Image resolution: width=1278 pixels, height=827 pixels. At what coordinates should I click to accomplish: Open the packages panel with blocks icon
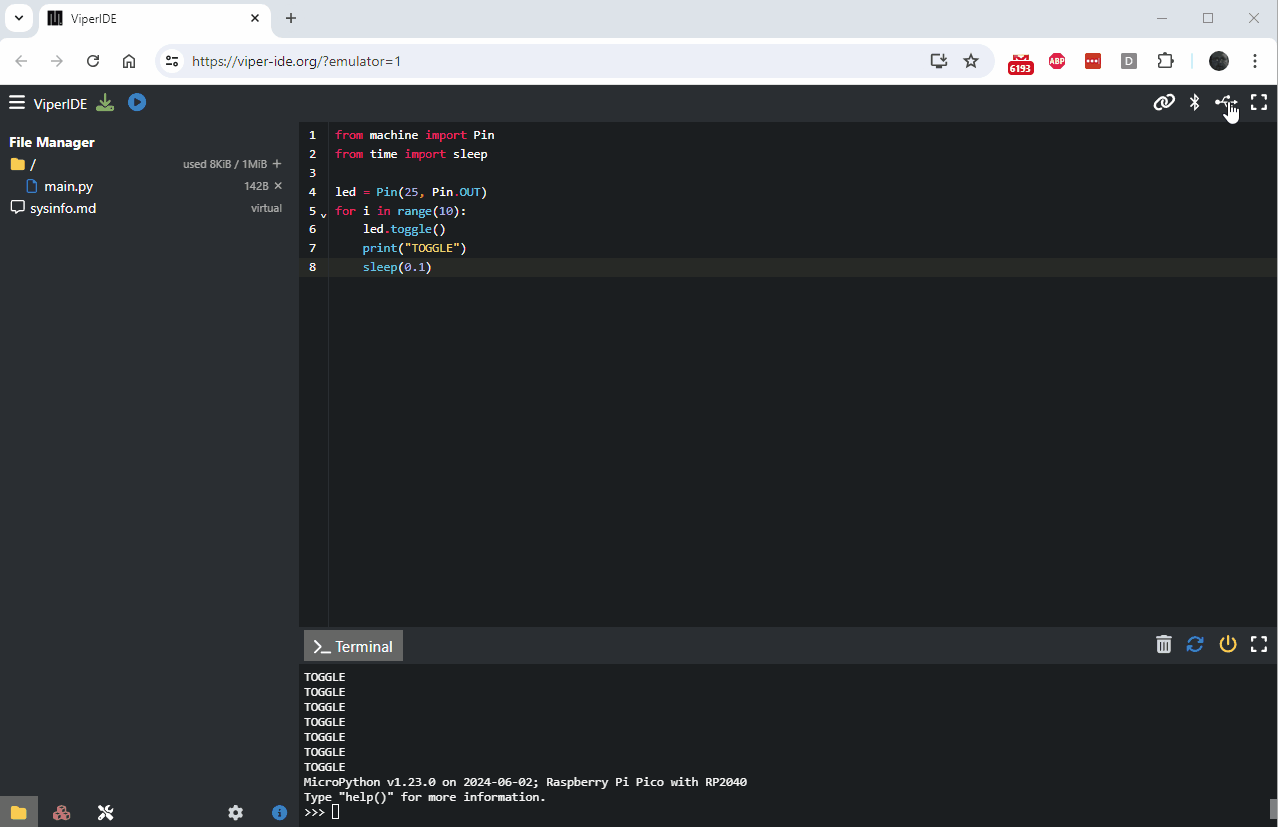61,812
